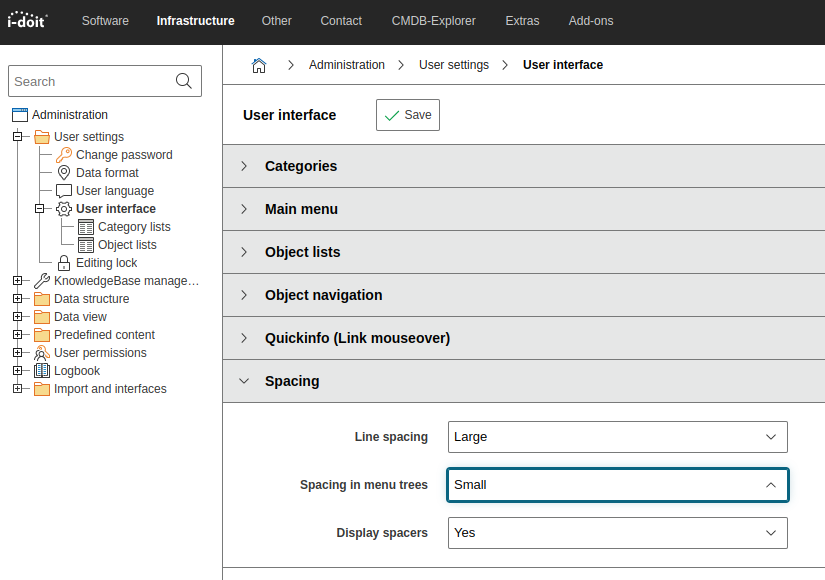Click the Change password key icon
This screenshot has width=825, height=580.
64,155
